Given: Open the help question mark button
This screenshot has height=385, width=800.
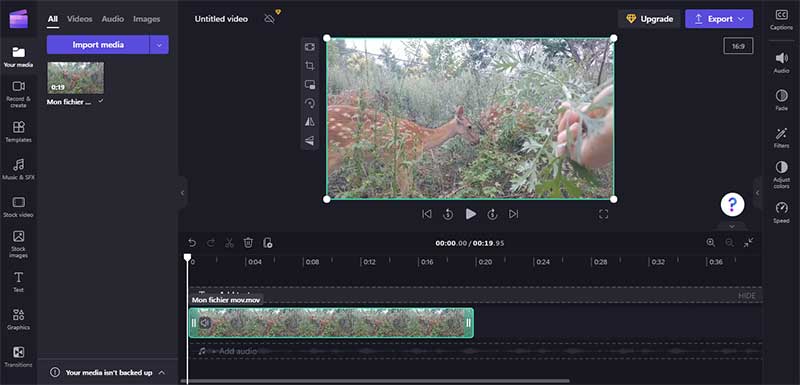Looking at the screenshot, I should [x=732, y=205].
